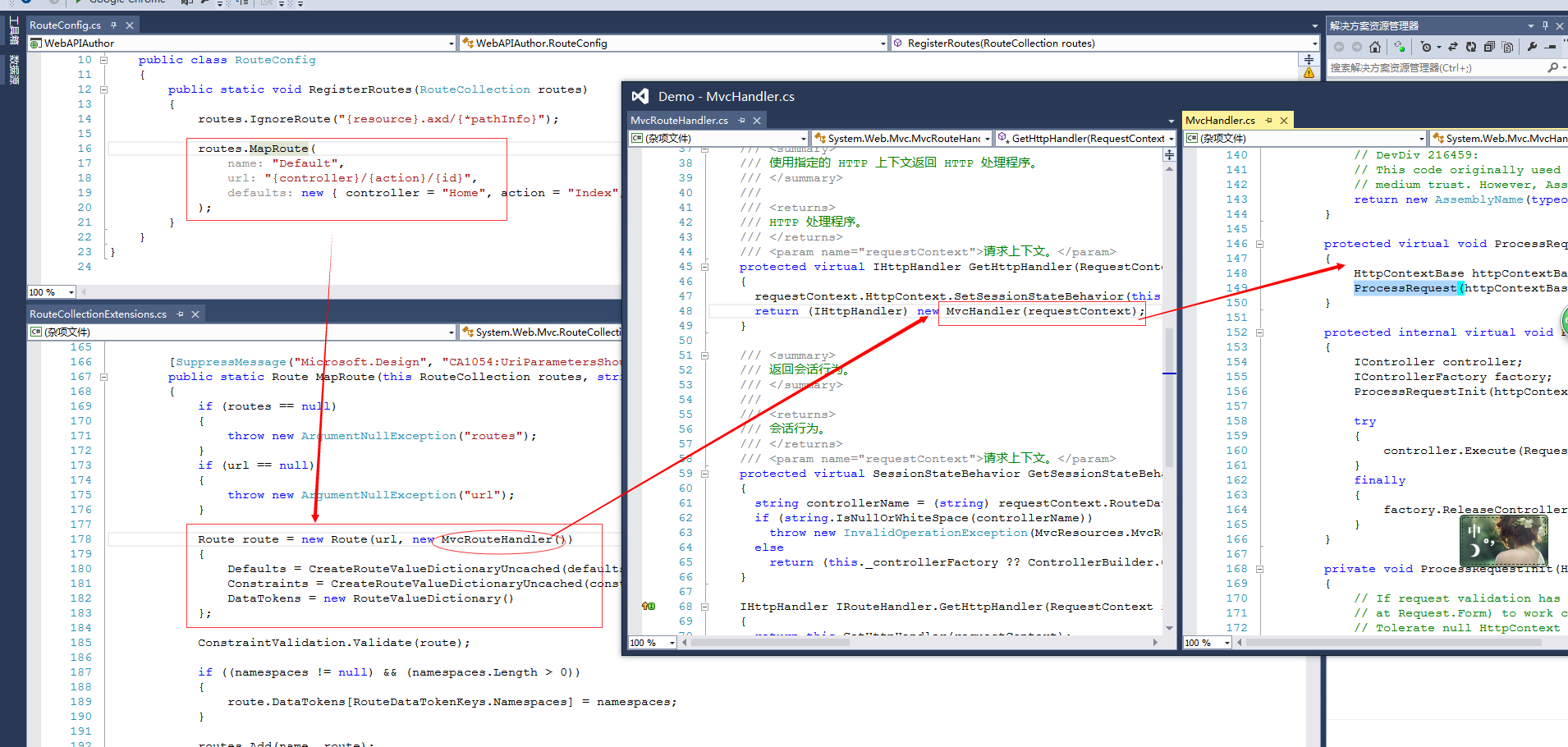The width and height of the screenshot is (1568, 747).
Task: Switch to RouteCollectionExtensions.cs tab
Action: tap(99, 314)
